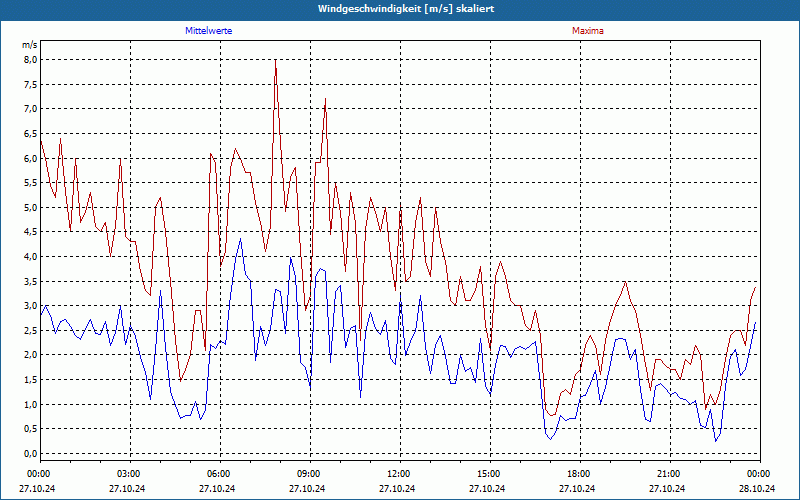This screenshot has width=800, height=500.
Task: Click the 03:00 time axis label
Action: click(130, 474)
